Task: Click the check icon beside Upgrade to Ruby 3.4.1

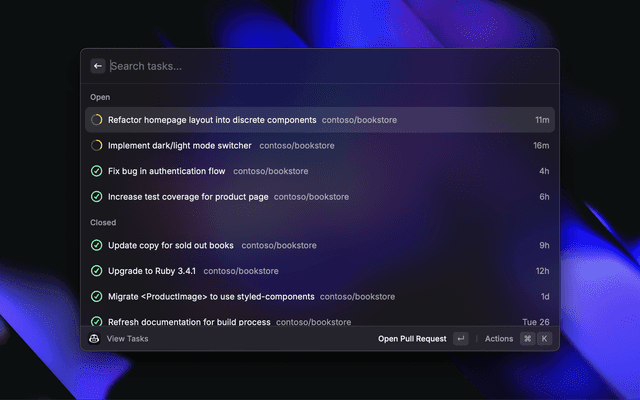Action: pos(97,271)
